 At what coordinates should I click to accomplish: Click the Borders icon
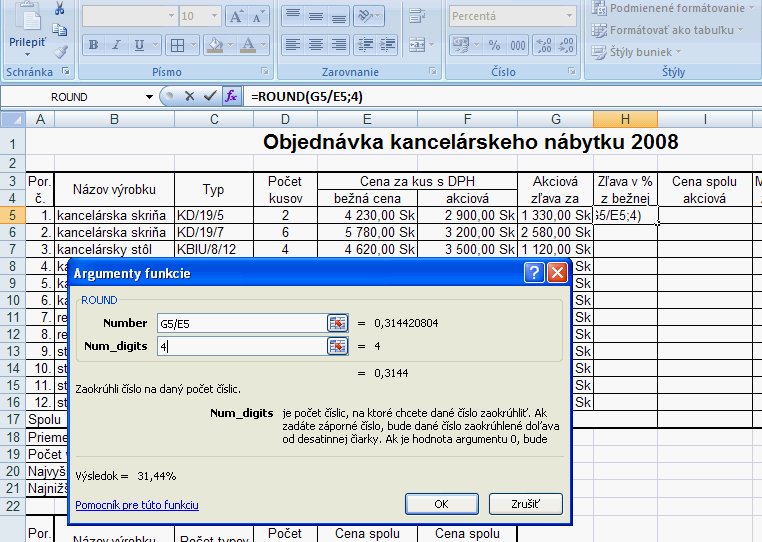pos(177,45)
